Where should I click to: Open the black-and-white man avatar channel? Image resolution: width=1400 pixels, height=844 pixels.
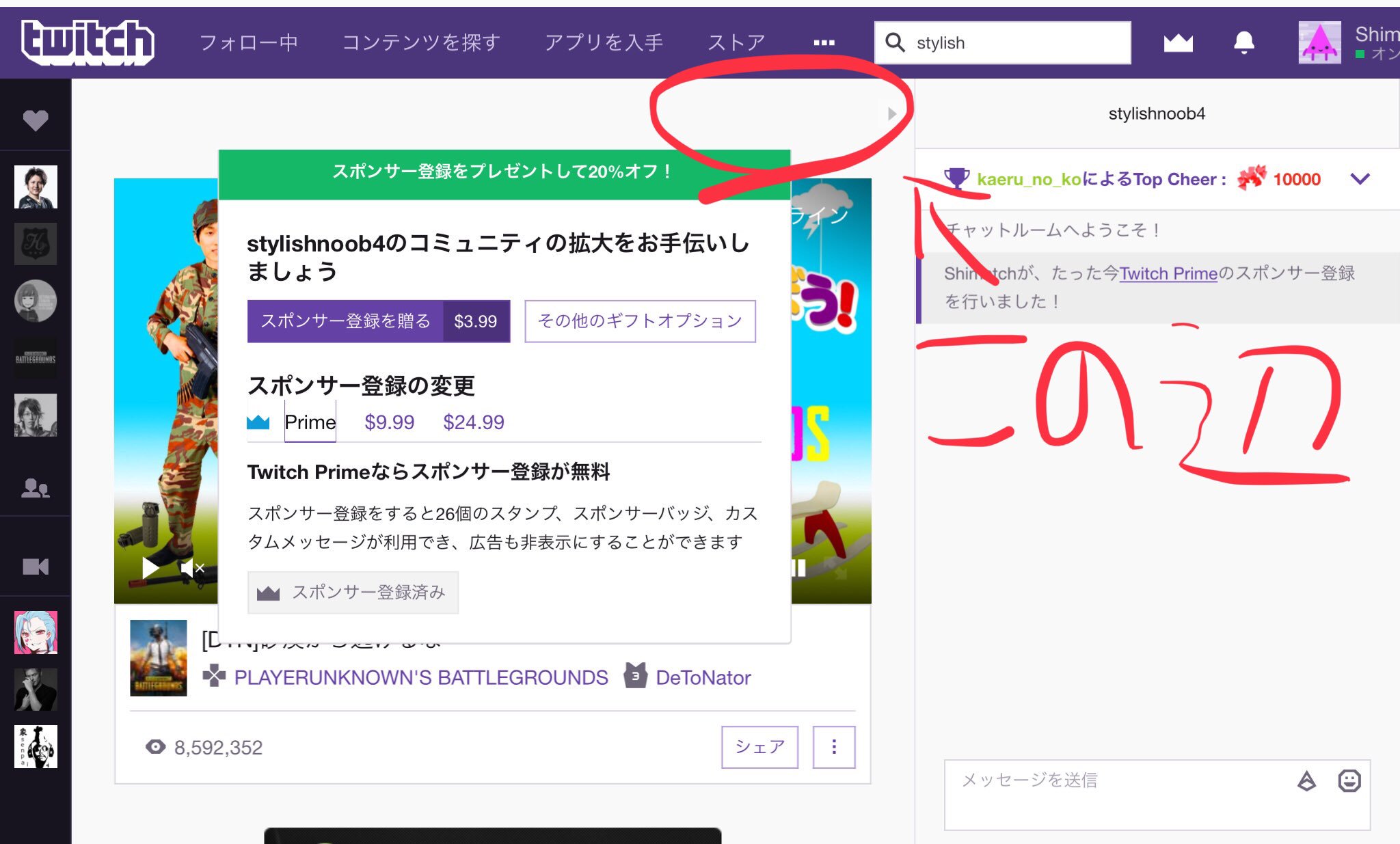point(36,690)
